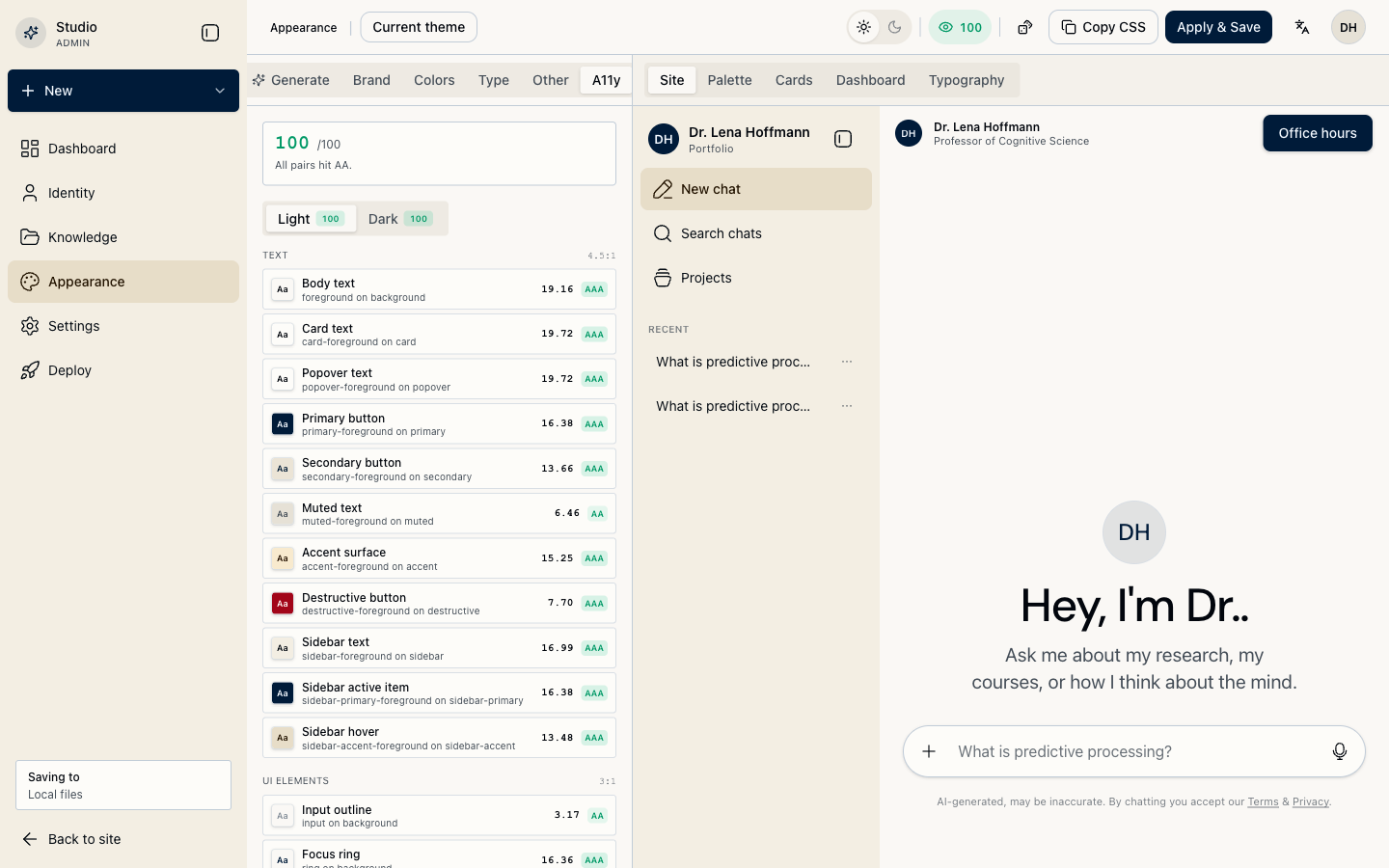
Task: Click the plus attach icon in chat
Action: coord(929,751)
